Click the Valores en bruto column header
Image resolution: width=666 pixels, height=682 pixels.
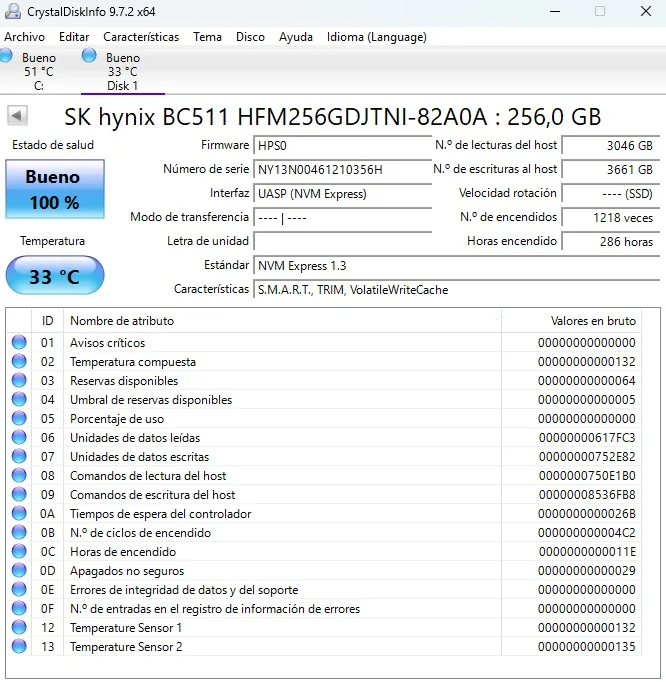(572, 321)
